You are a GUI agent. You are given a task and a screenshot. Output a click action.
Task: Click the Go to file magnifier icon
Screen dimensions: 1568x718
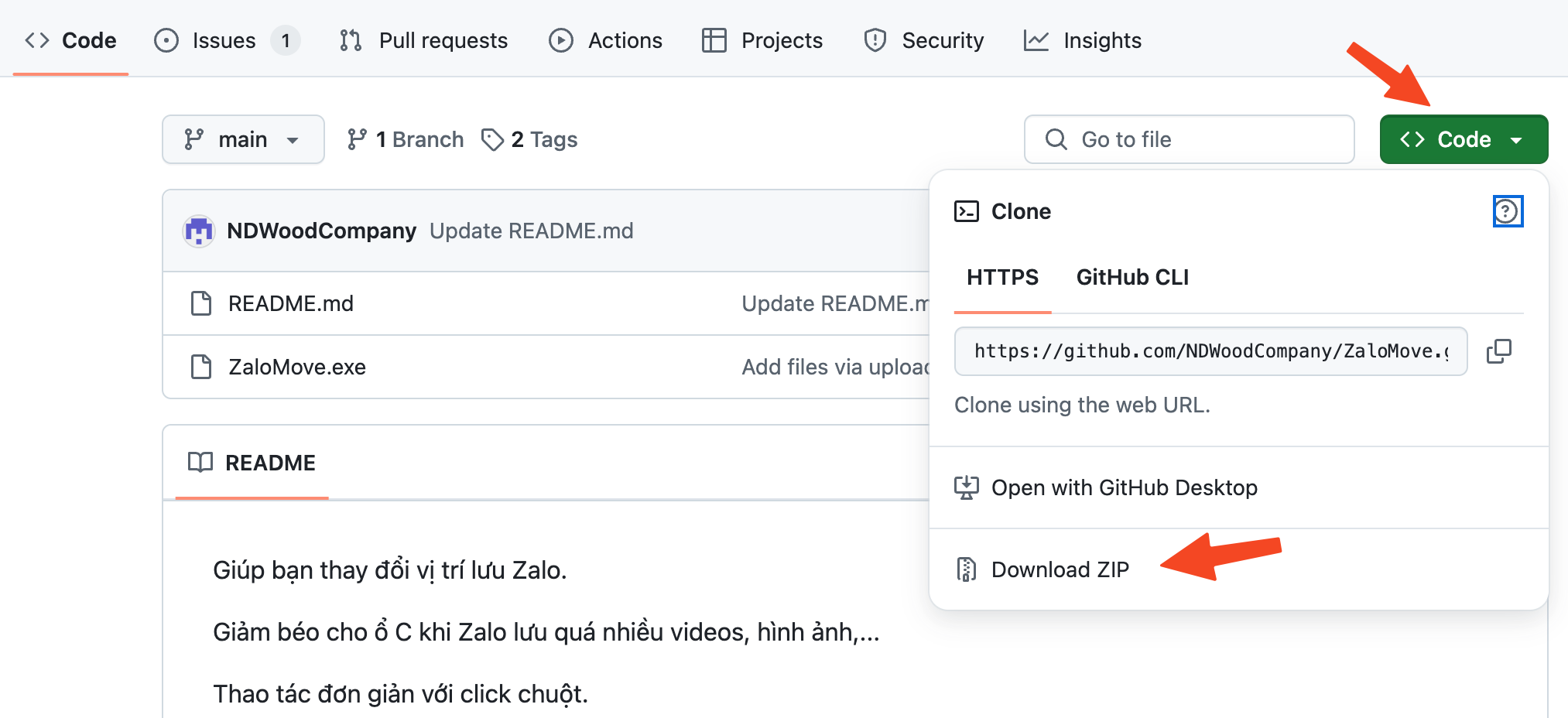[1056, 139]
